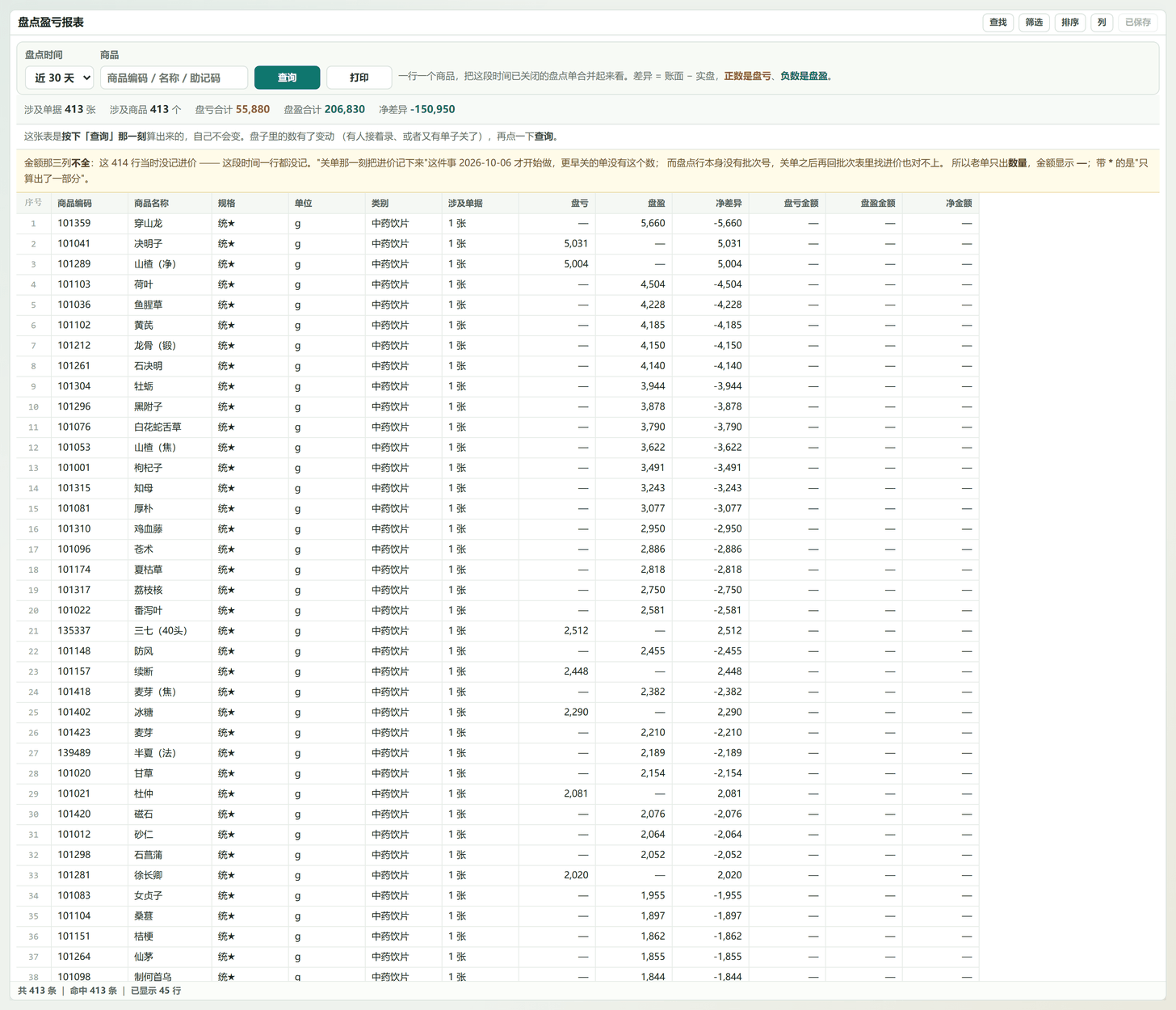Click the 打印 button
The image size is (1176, 1010).
coord(359,78)
